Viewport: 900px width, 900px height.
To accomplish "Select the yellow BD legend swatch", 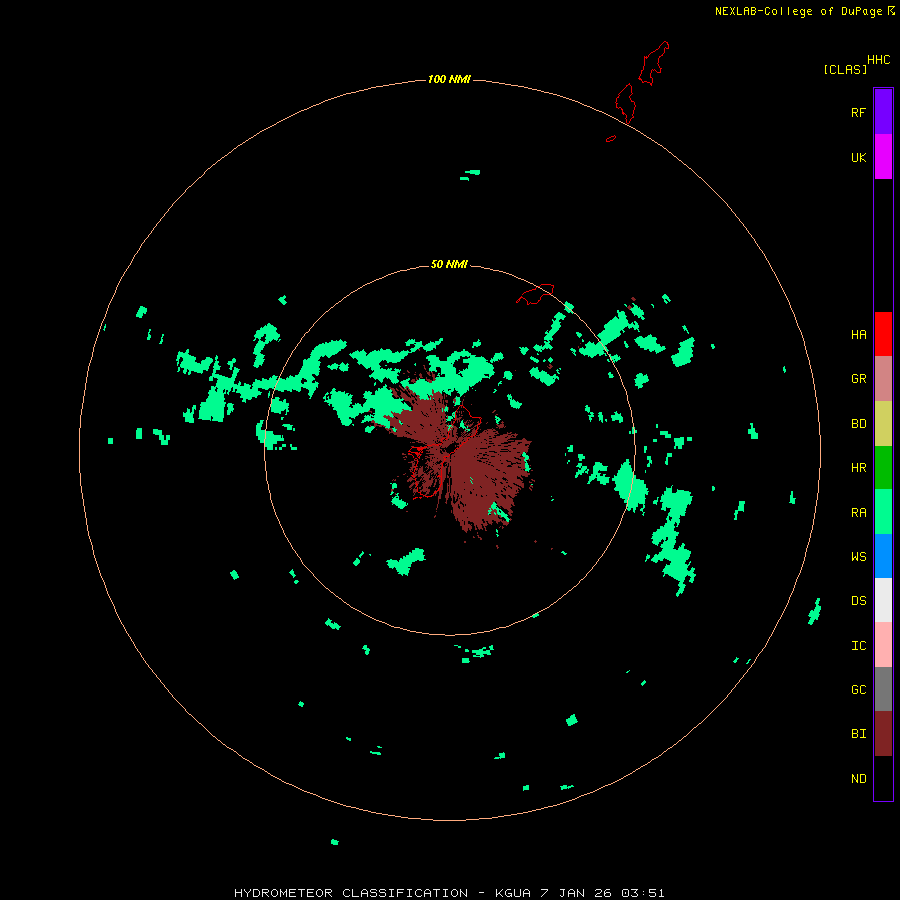I will coord(883,424).
